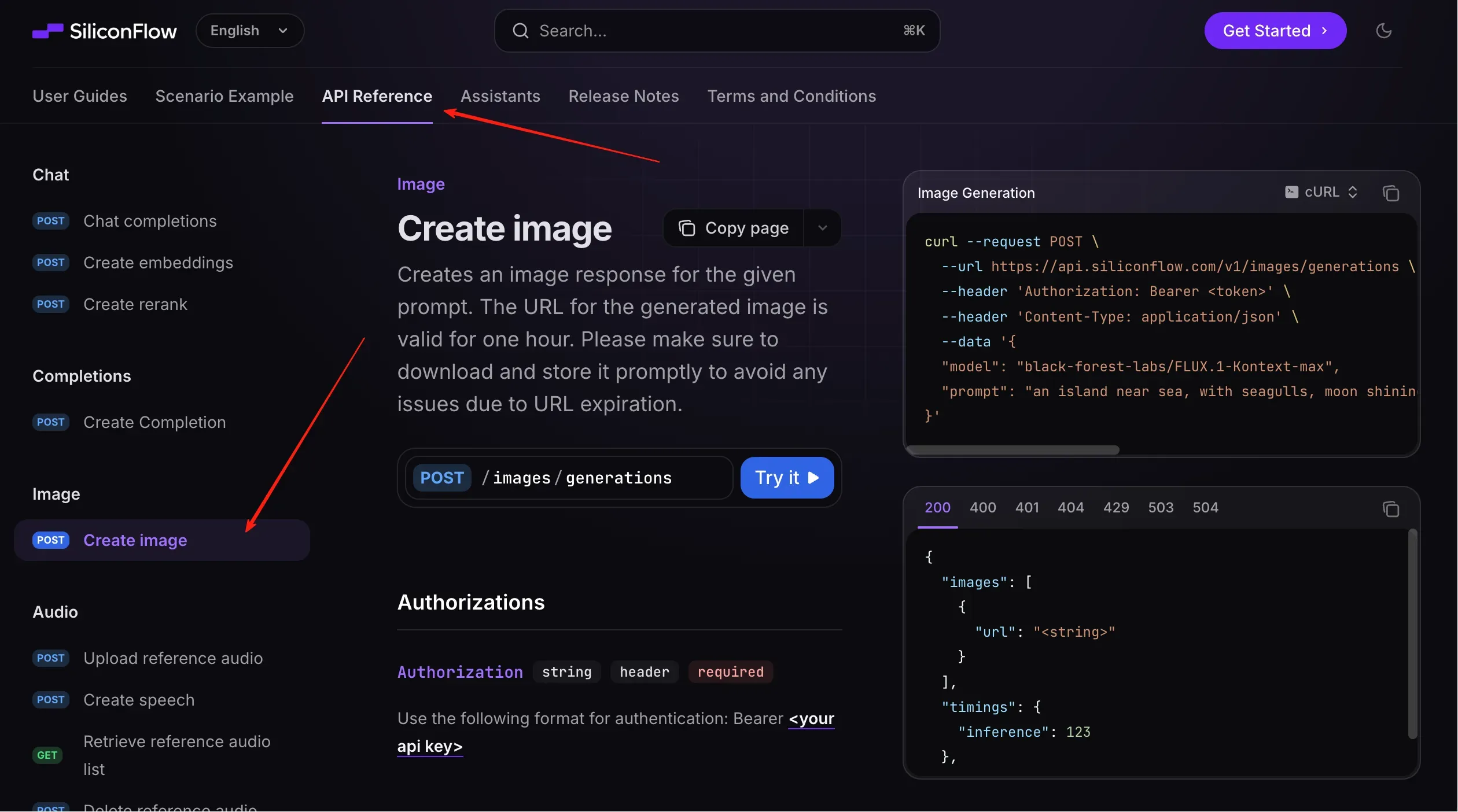Click the Audio section heading
This screenshot has height=812, width=1458.
coord(55,612)
